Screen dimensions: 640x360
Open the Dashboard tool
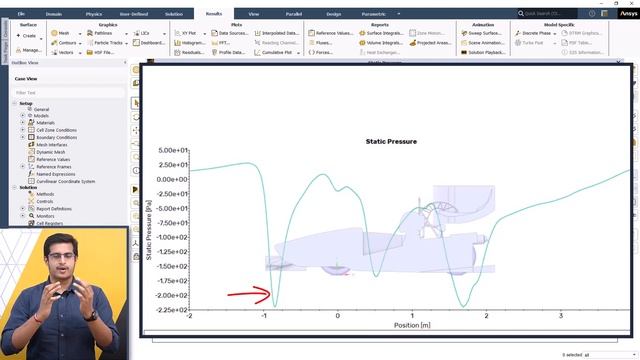click(x=149, y=43)
